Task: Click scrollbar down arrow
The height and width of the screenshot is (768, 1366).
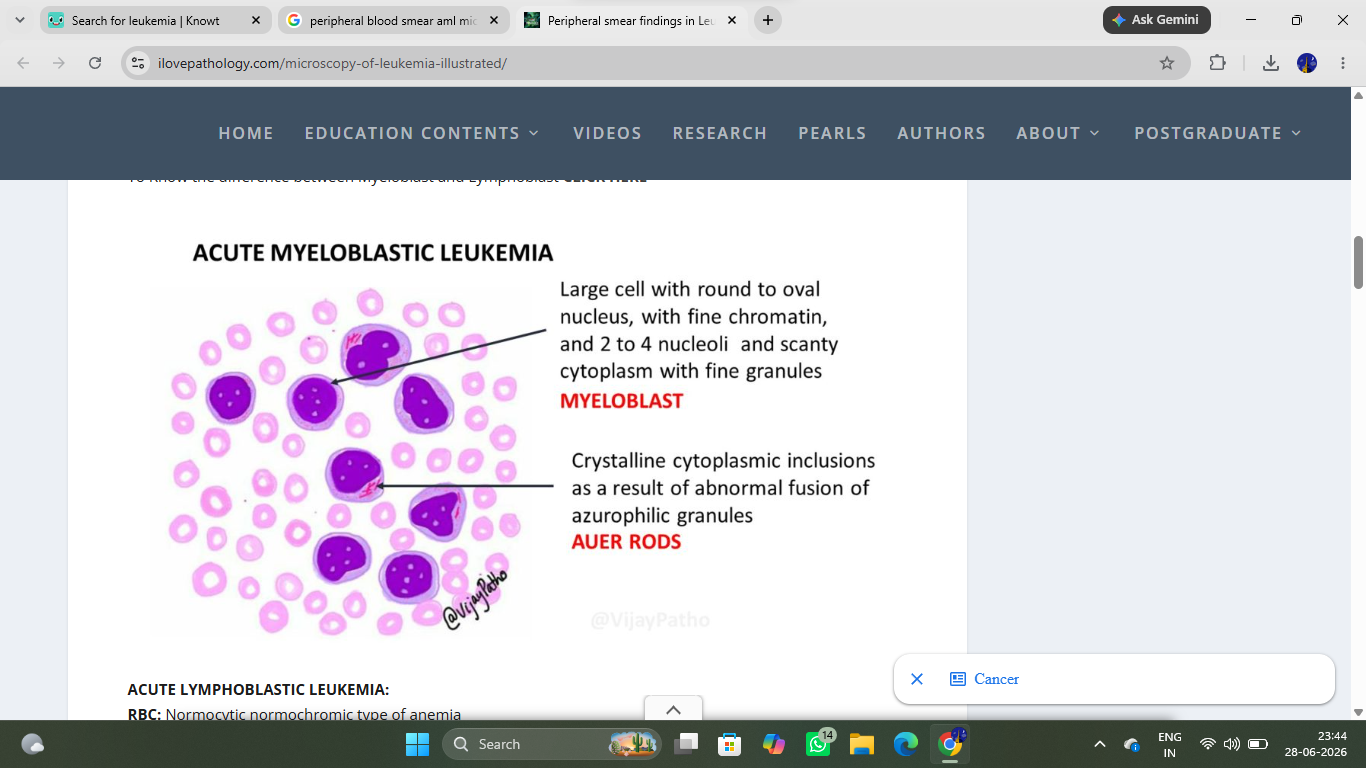Action: click(x=1358, y=712)
